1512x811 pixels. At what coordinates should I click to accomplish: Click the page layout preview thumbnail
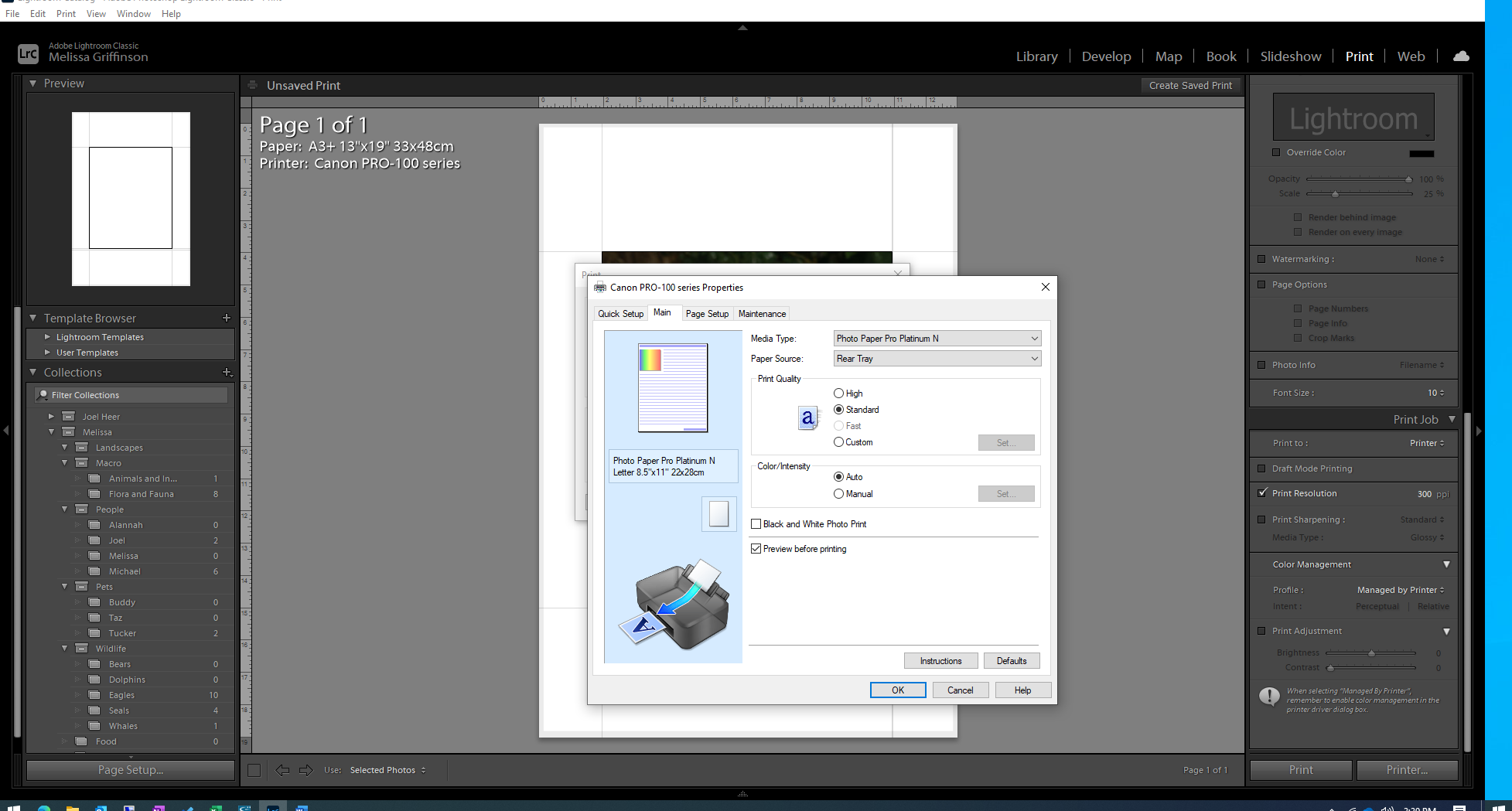(131, 199)
